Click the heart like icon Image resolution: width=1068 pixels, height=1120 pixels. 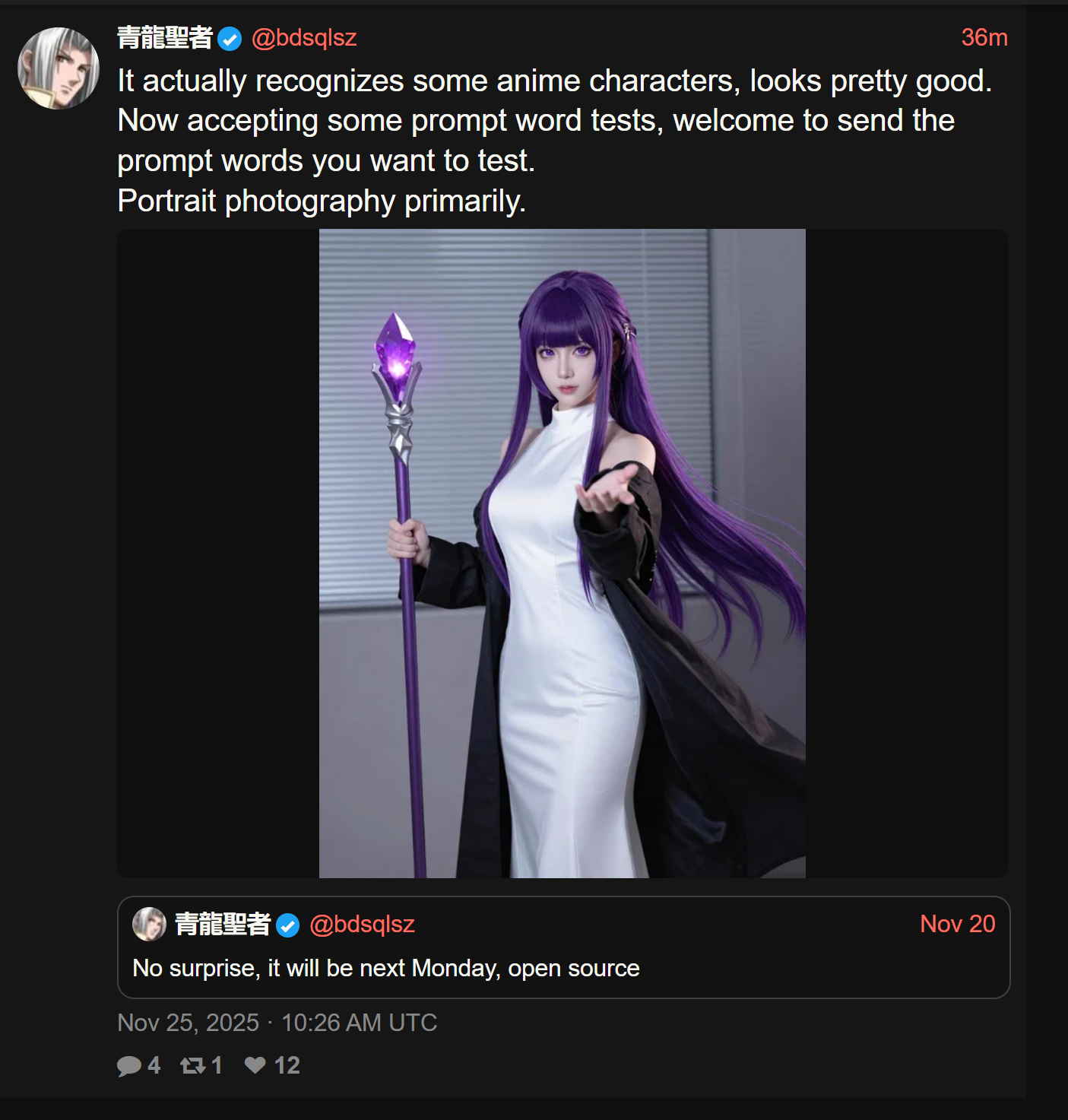tap(255, 1065)
